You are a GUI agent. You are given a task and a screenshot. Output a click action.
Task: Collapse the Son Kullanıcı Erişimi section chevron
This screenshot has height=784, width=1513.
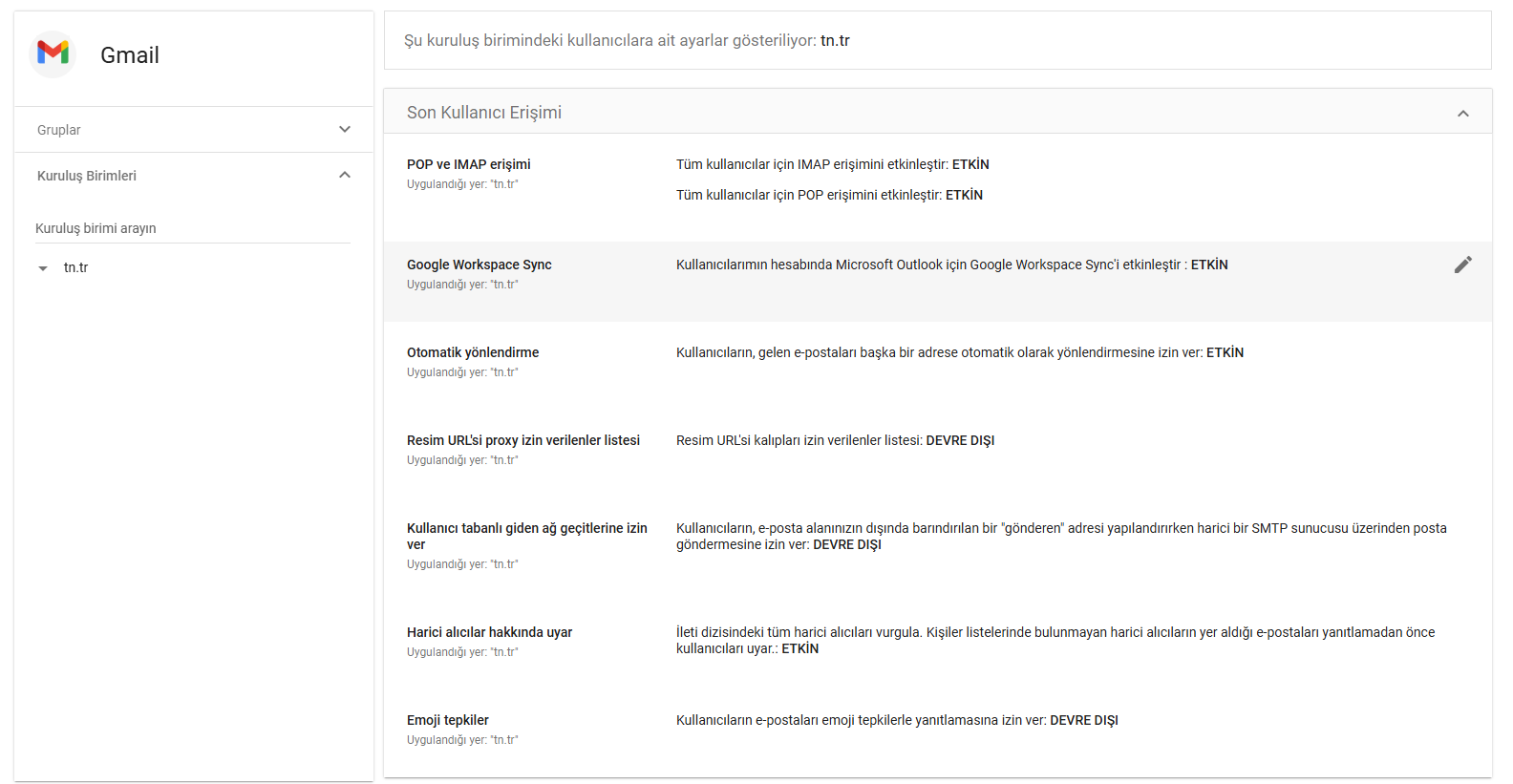[x=1462, y=114]
